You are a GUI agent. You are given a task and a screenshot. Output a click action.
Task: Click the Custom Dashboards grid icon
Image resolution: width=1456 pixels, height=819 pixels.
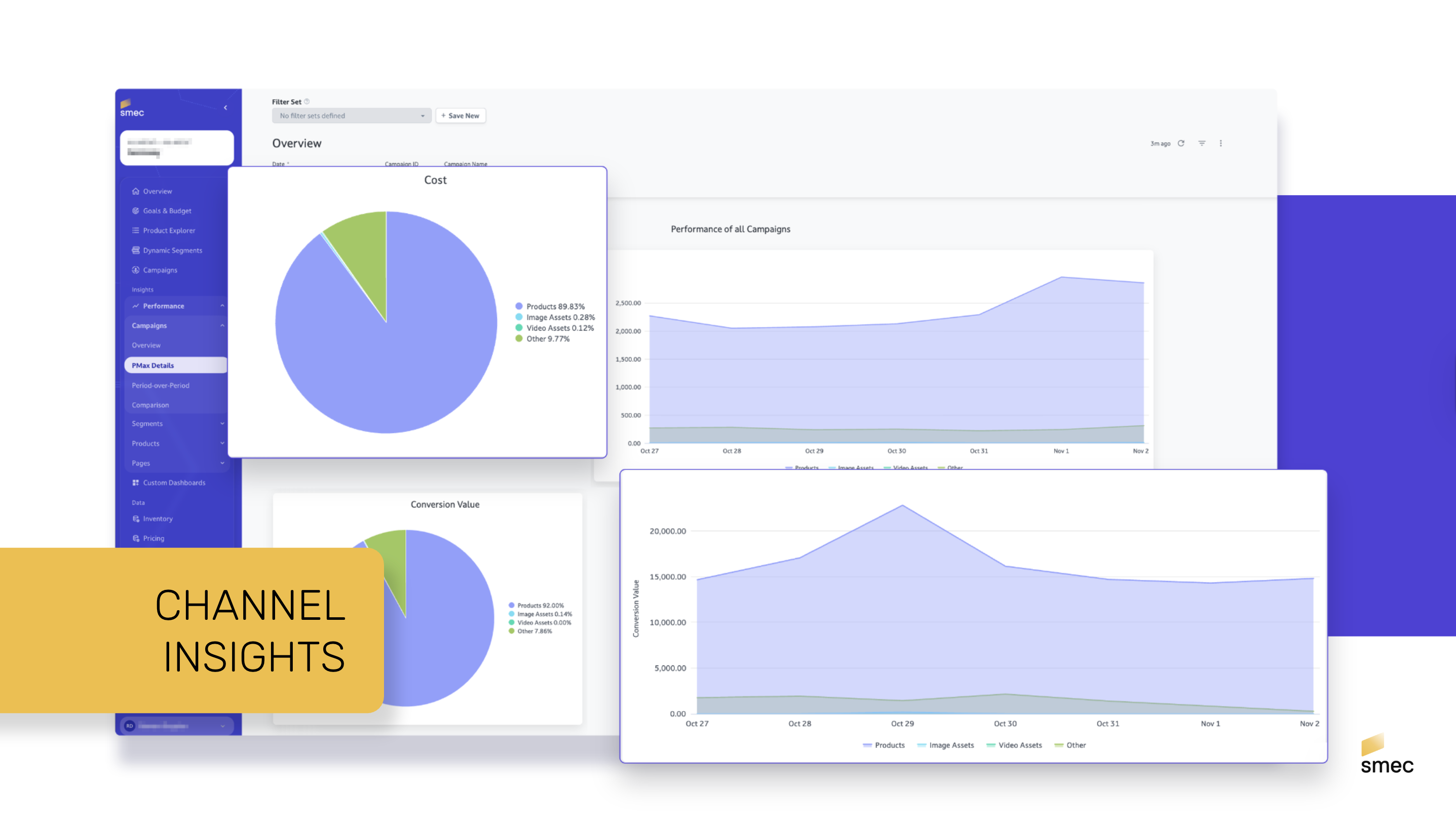(x=136, y=482)
